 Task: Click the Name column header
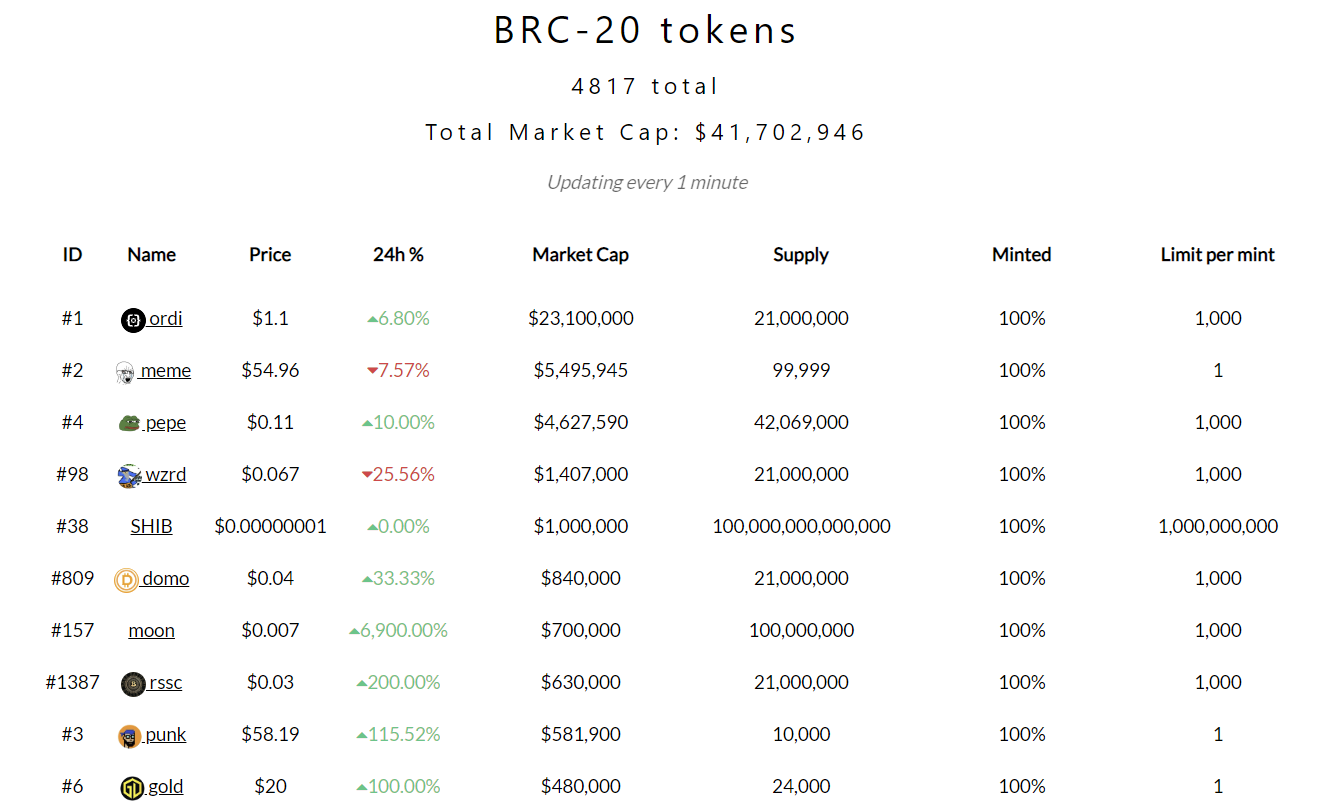point(151,255)
